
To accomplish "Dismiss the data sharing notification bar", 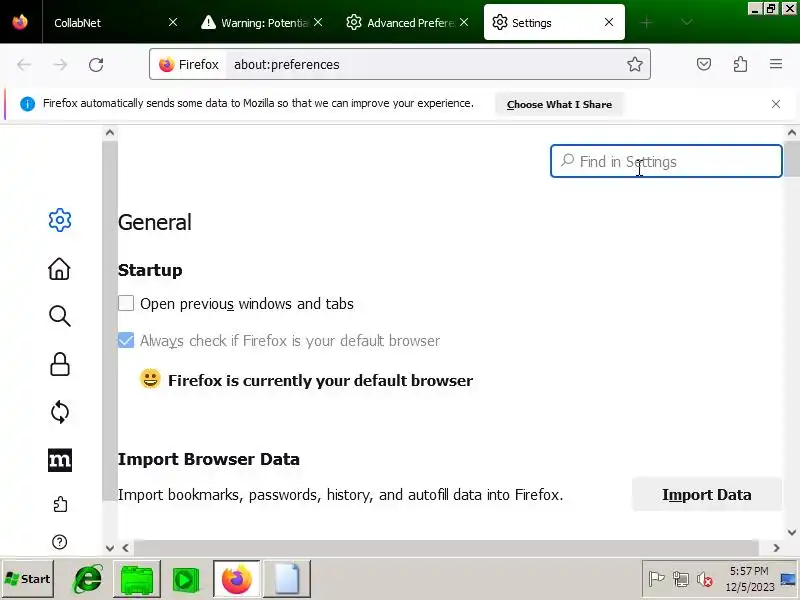I will (776, 104).
